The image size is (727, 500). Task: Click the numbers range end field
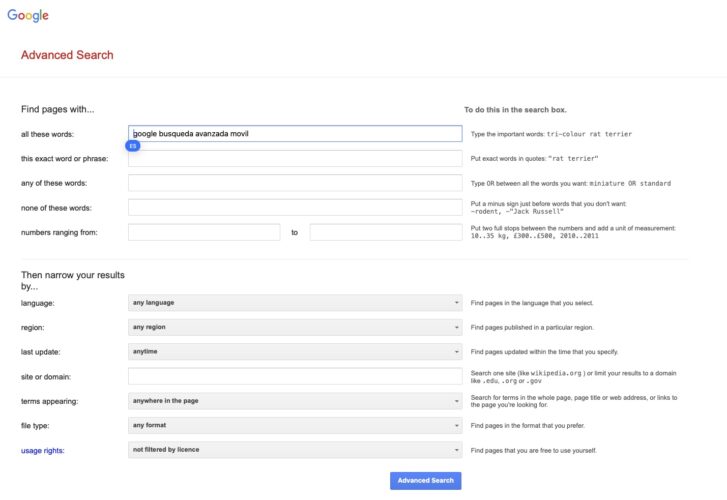[386, 232]
